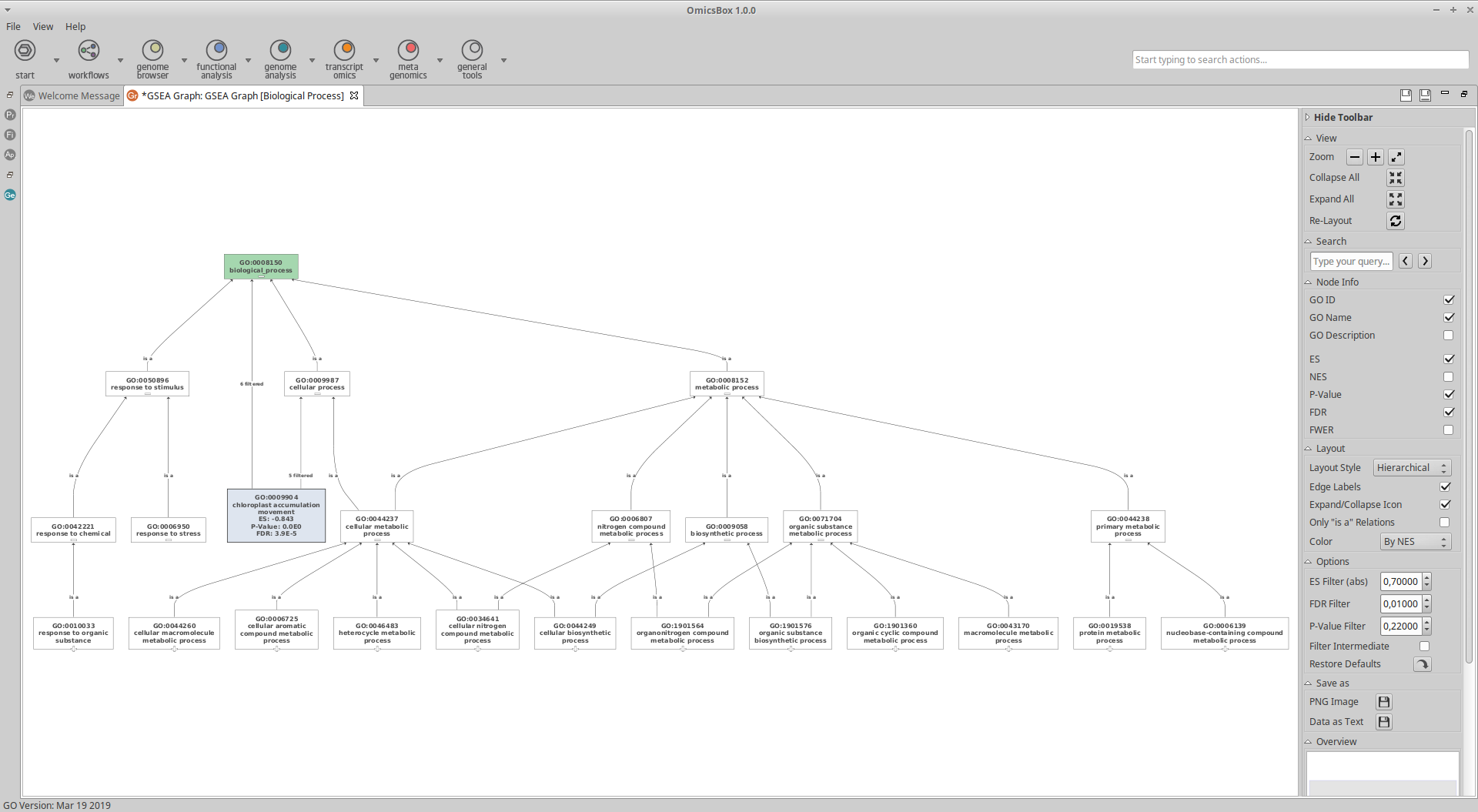This screenshot has width=1478, height=812.
Task: Run Re-Layout of the graph
Action: (x=1395, y=221)
